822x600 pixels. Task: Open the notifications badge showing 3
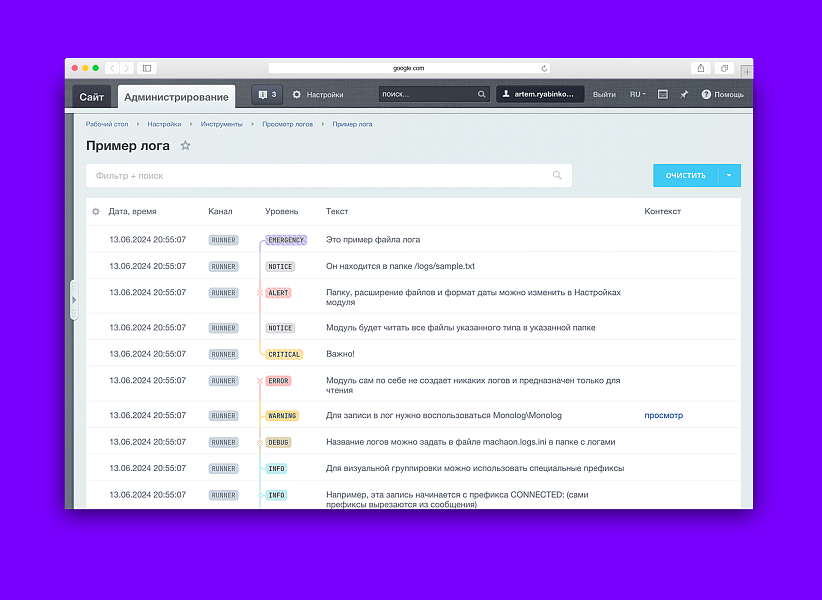[267, 94]
